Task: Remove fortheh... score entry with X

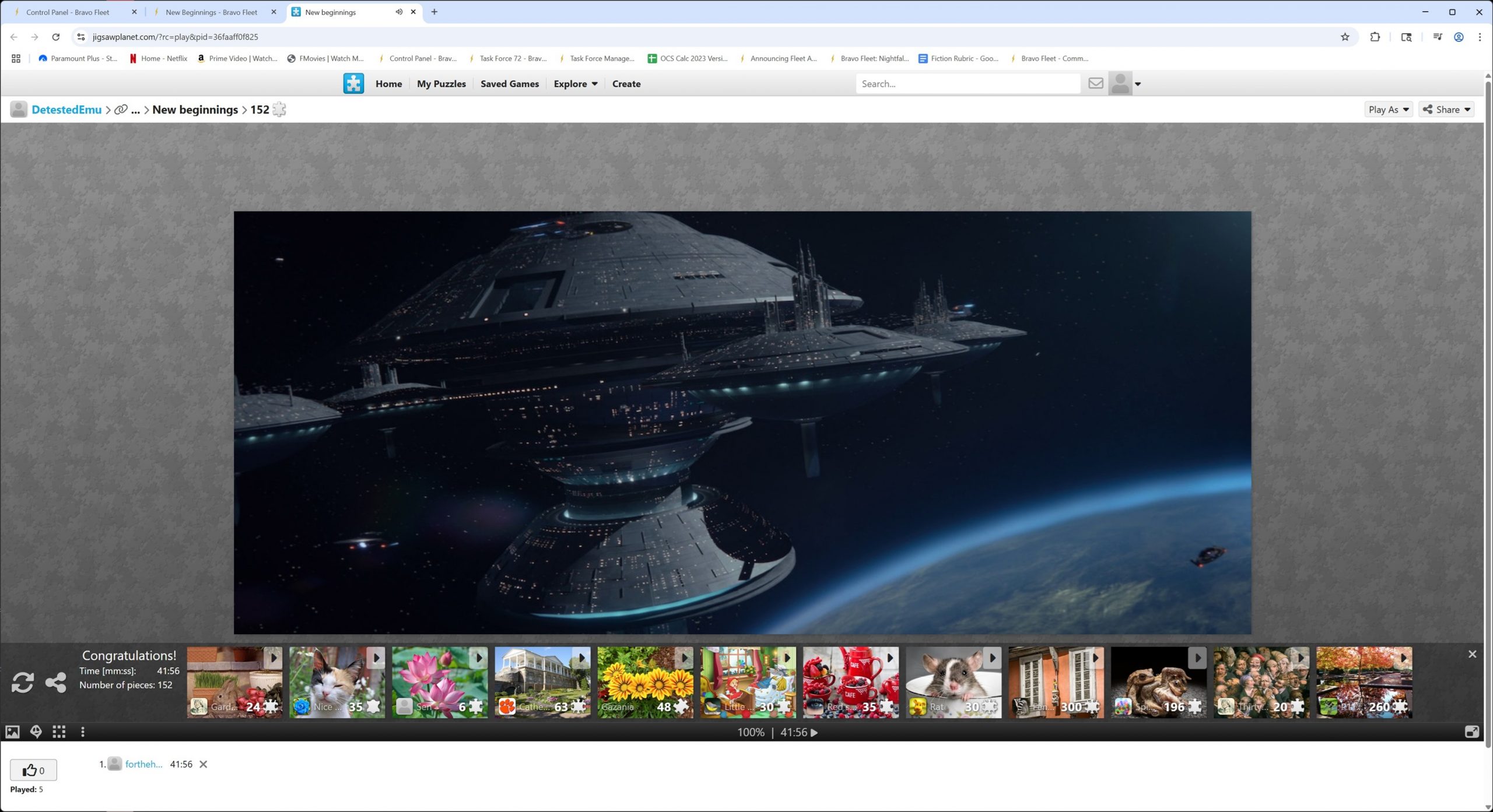Action: coord(203,764)
